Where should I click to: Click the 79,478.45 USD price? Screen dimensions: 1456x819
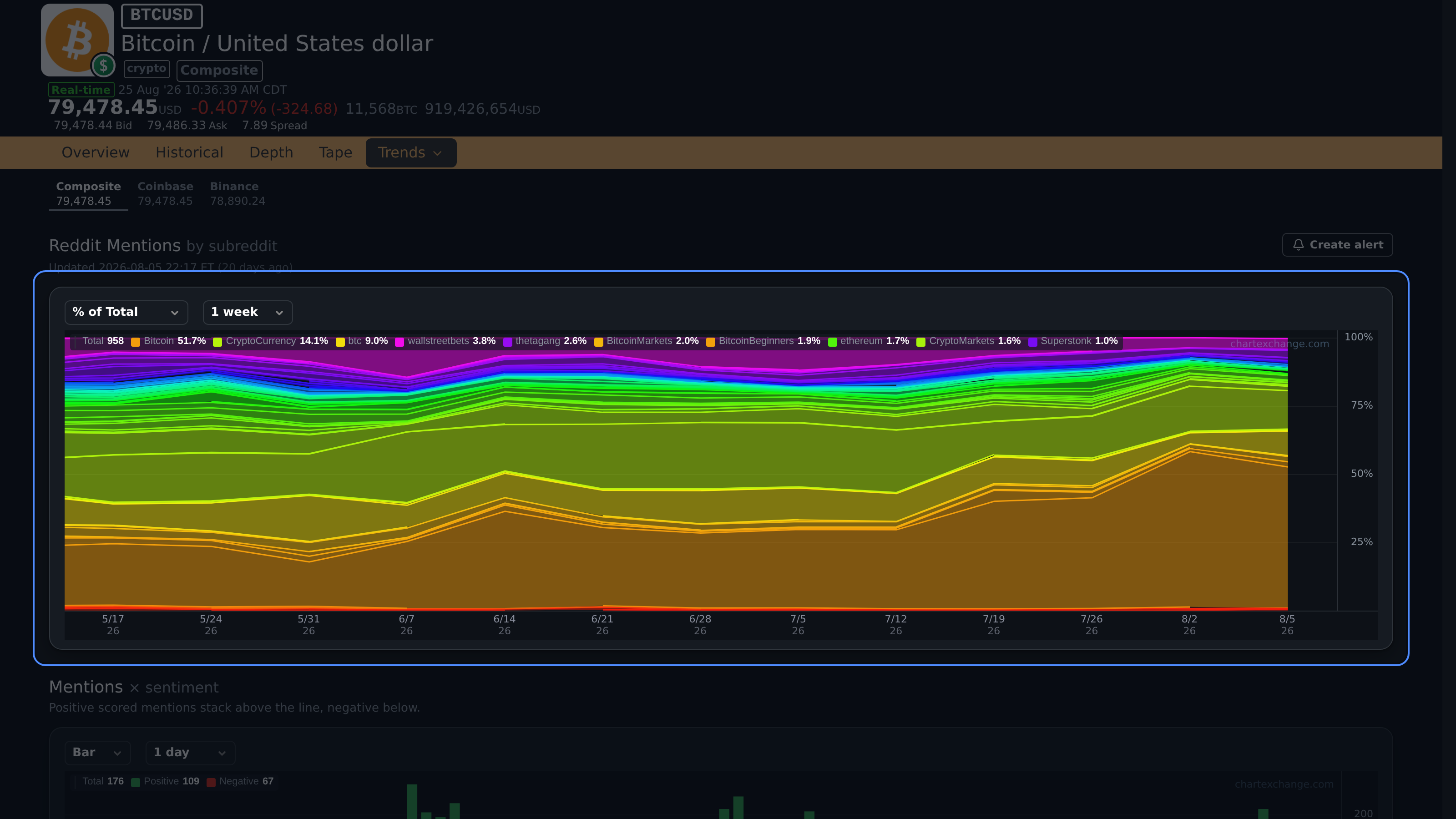tap(115, 107)
